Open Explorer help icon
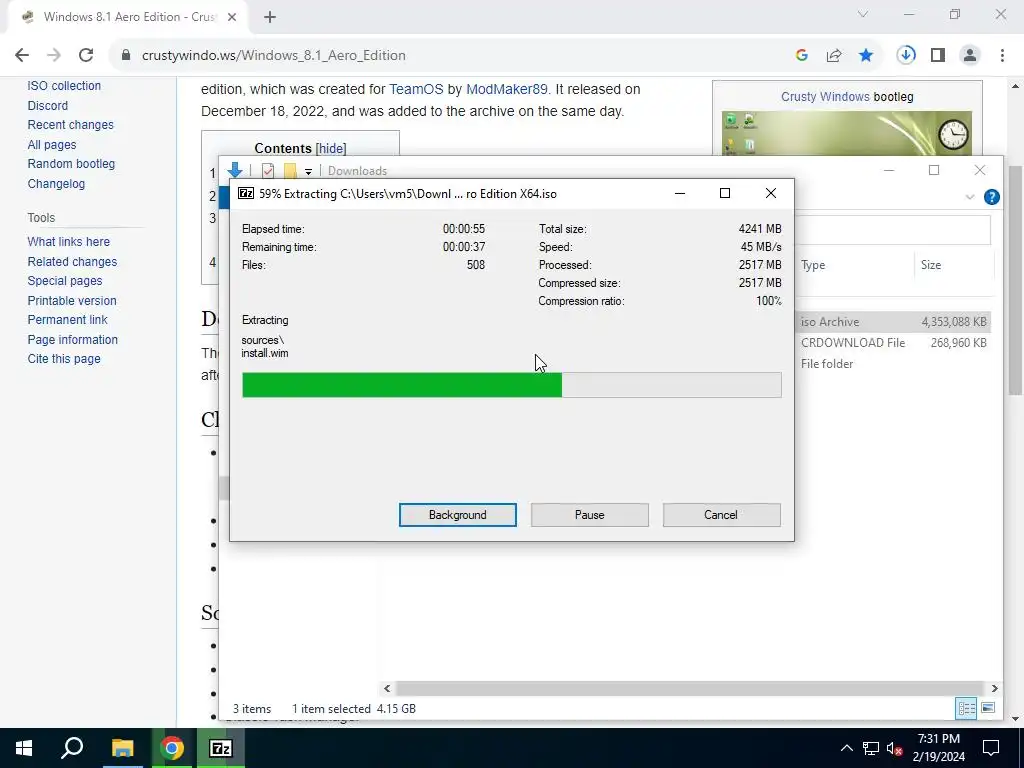The height and width of the screenshot is (768, 1024). tap(991, 197)
